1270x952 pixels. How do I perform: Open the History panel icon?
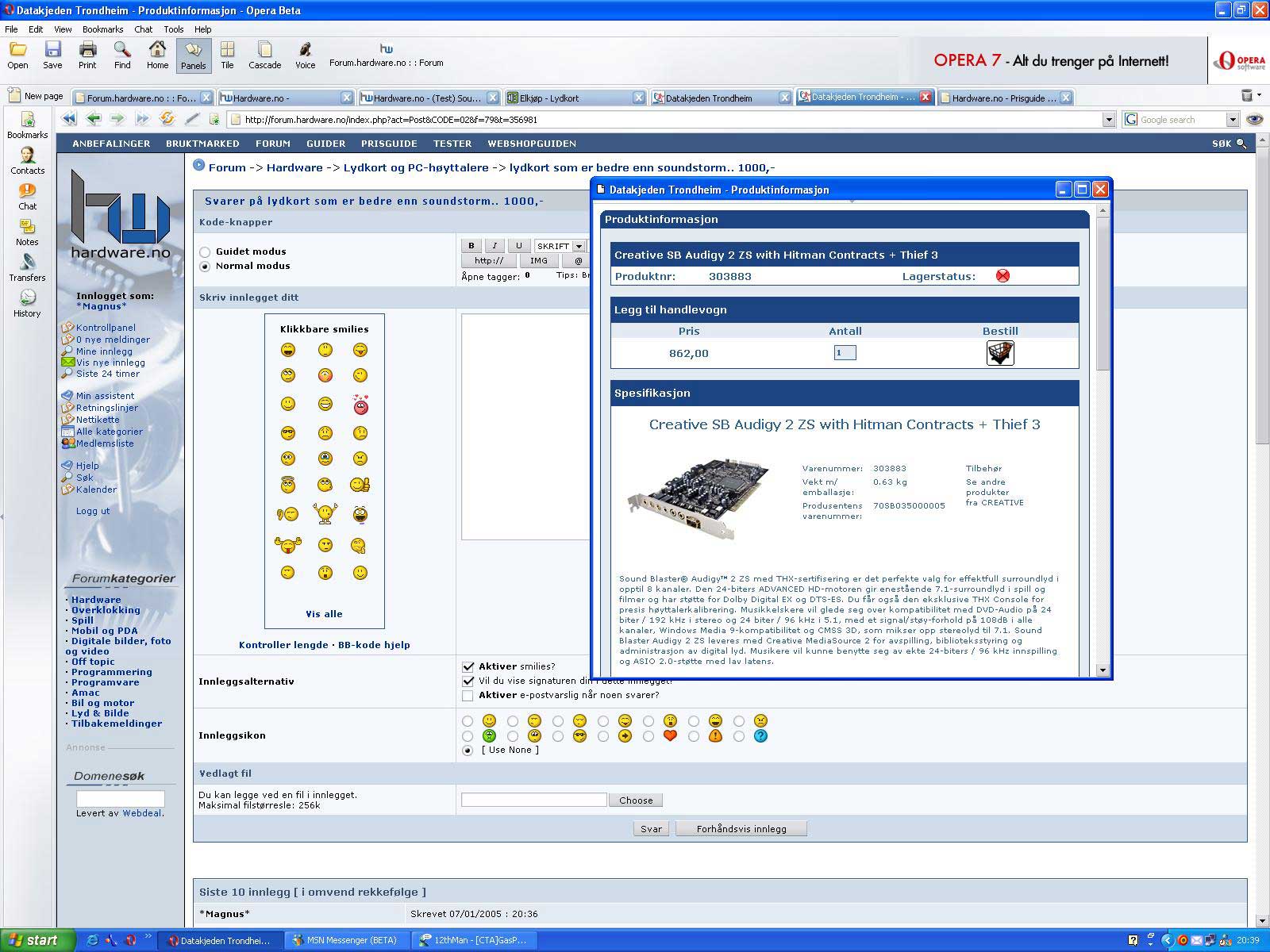(27, 303)
